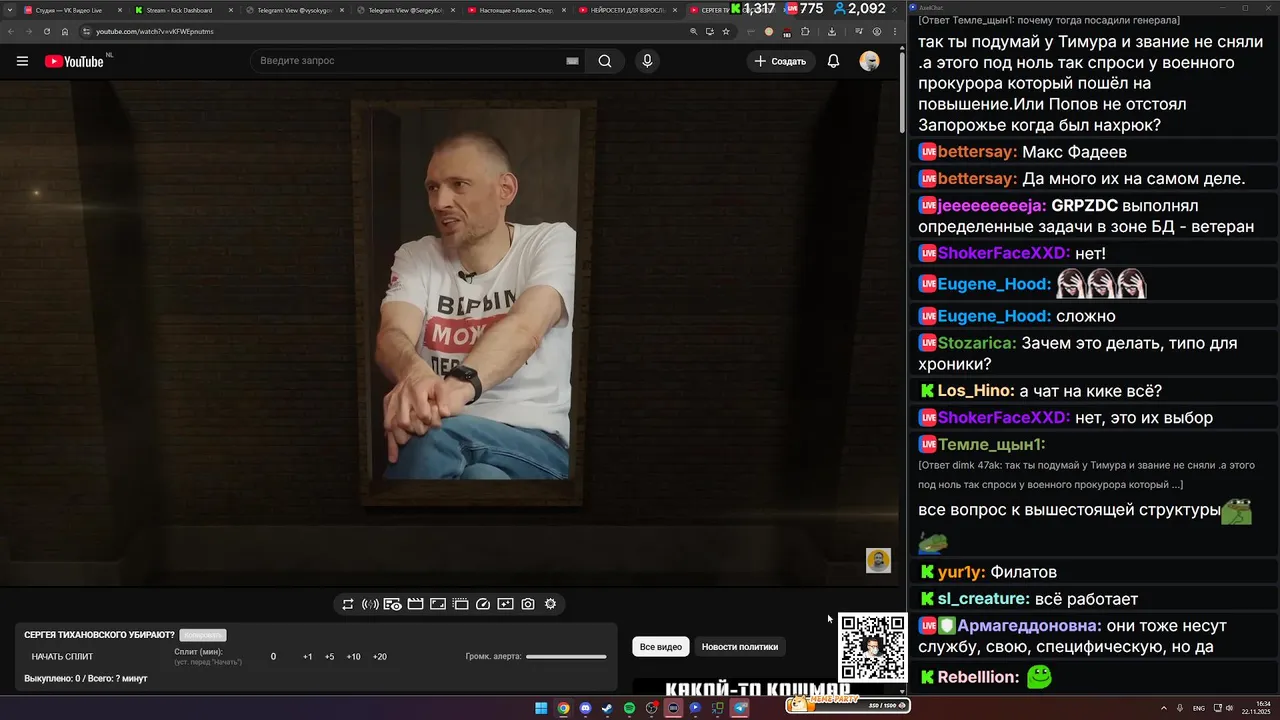This screenshot has height=720, width=1280.
Task: Click the plus-in-frame icon in video toolbar
Action: pyautogui.click(x=505, y=604)
